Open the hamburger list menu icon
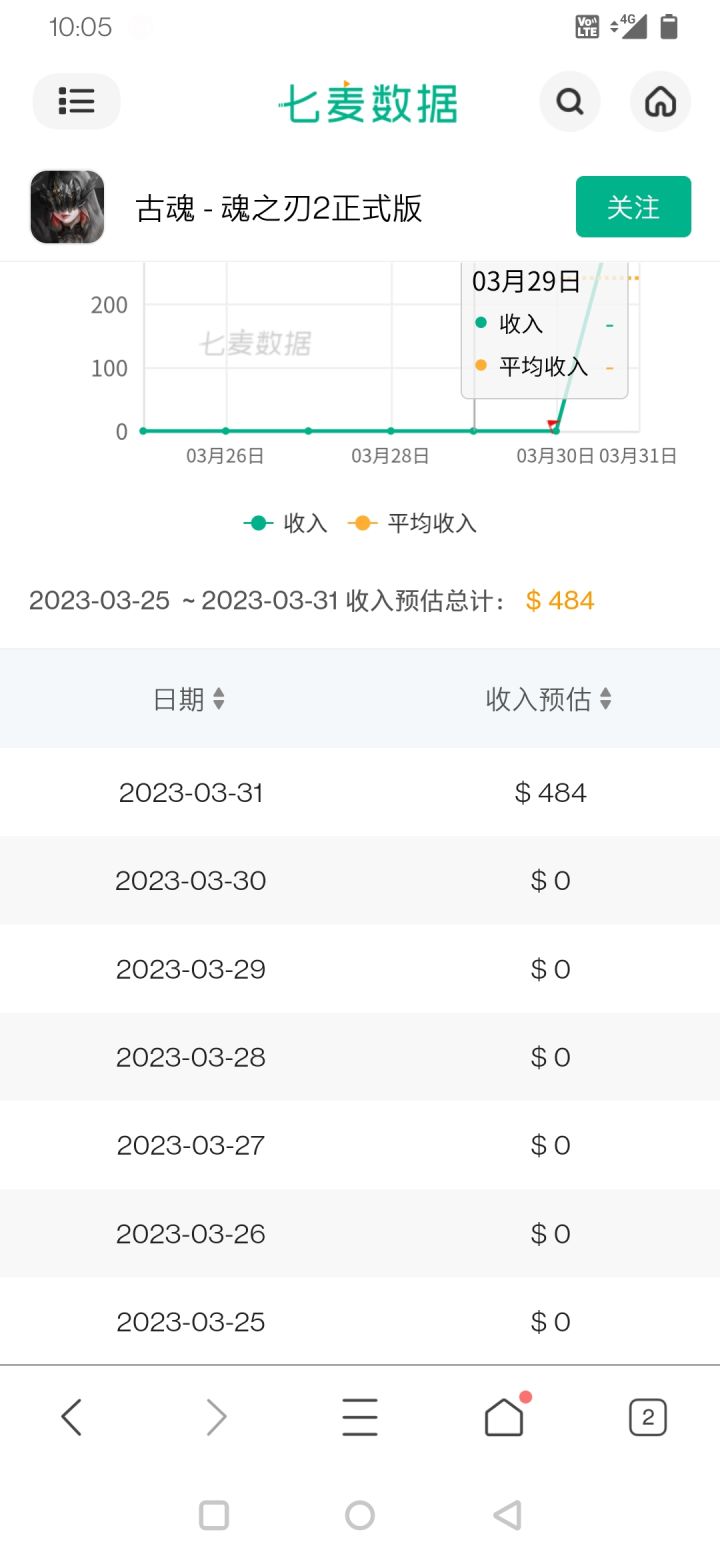This screenshot has width=720, height=1560. pos(77,101)
